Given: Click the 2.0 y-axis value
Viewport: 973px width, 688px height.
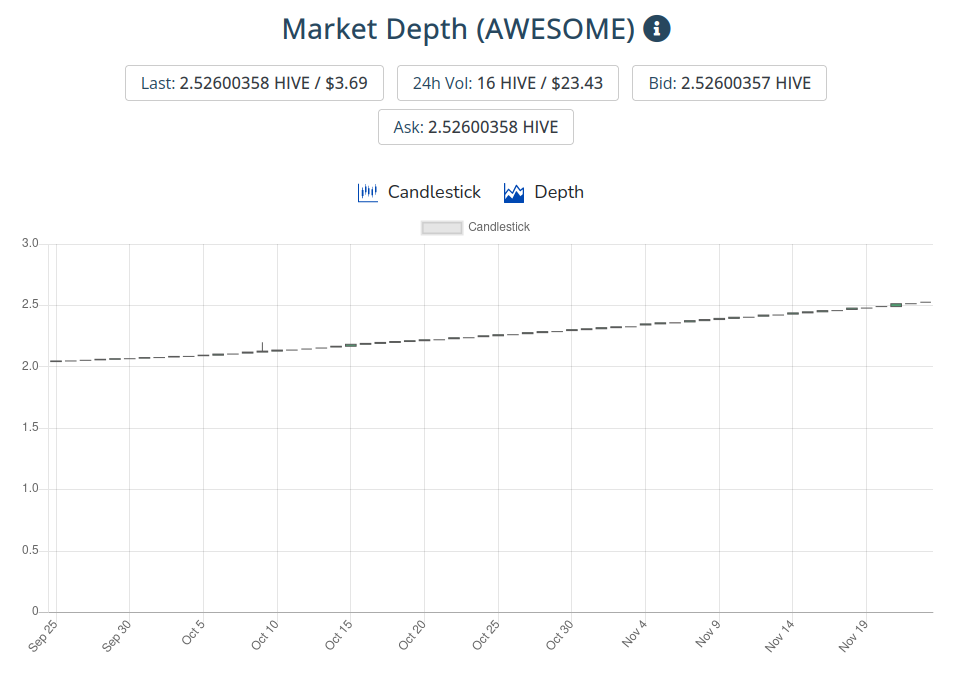Looking at the screenshot, I should click(30, 366).
